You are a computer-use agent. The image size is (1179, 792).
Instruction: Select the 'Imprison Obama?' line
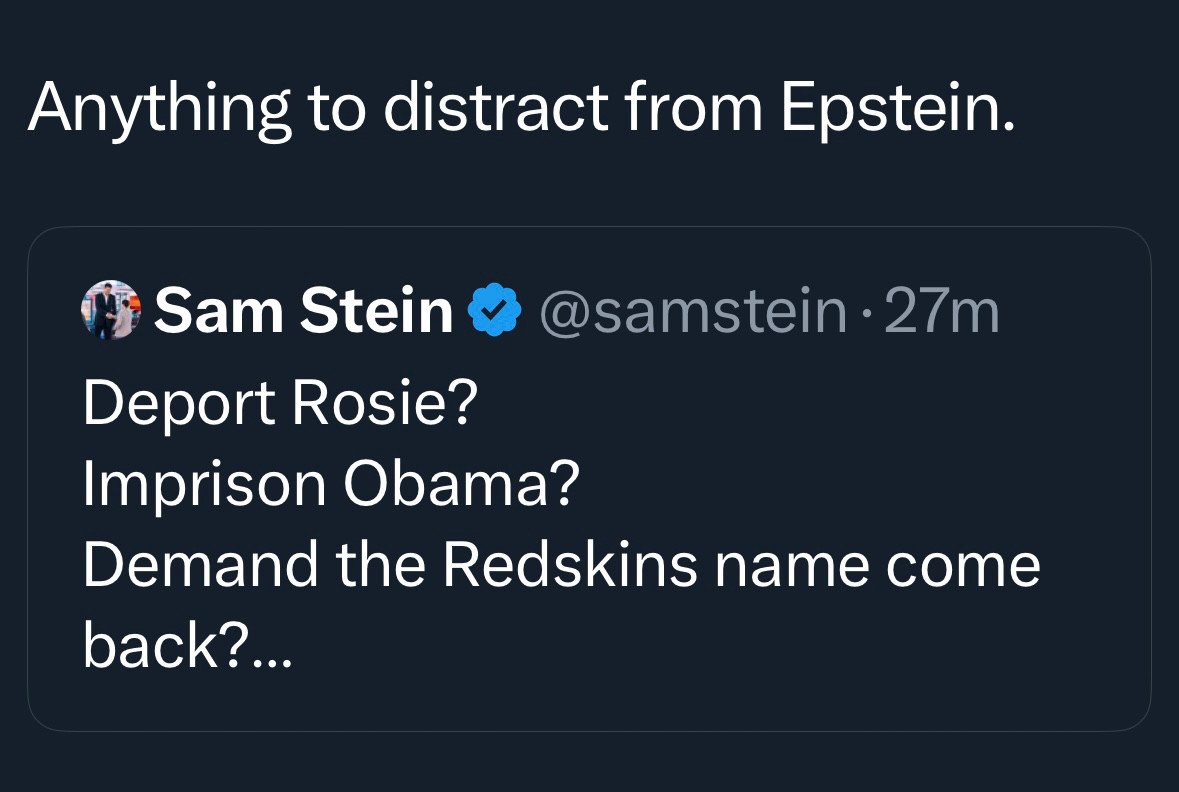click(332, 484)
